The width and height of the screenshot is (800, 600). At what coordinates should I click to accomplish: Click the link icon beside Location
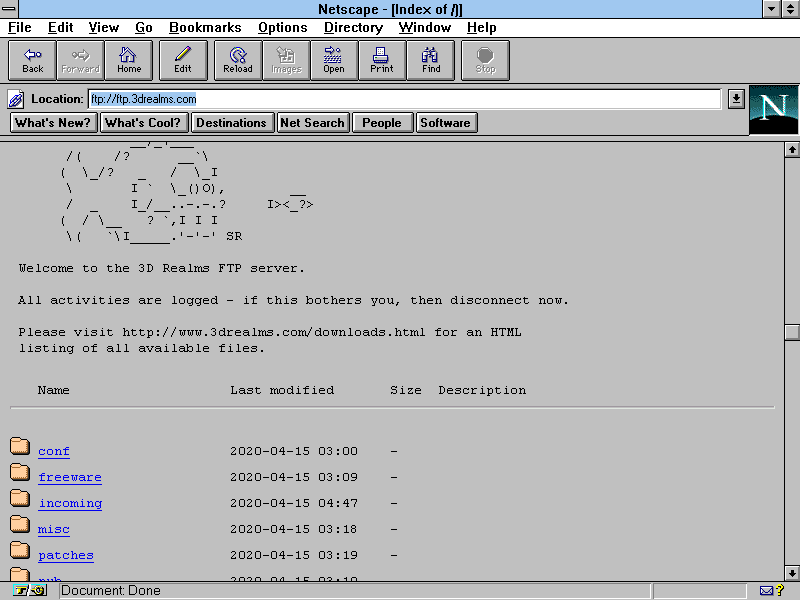coord(16,99)
